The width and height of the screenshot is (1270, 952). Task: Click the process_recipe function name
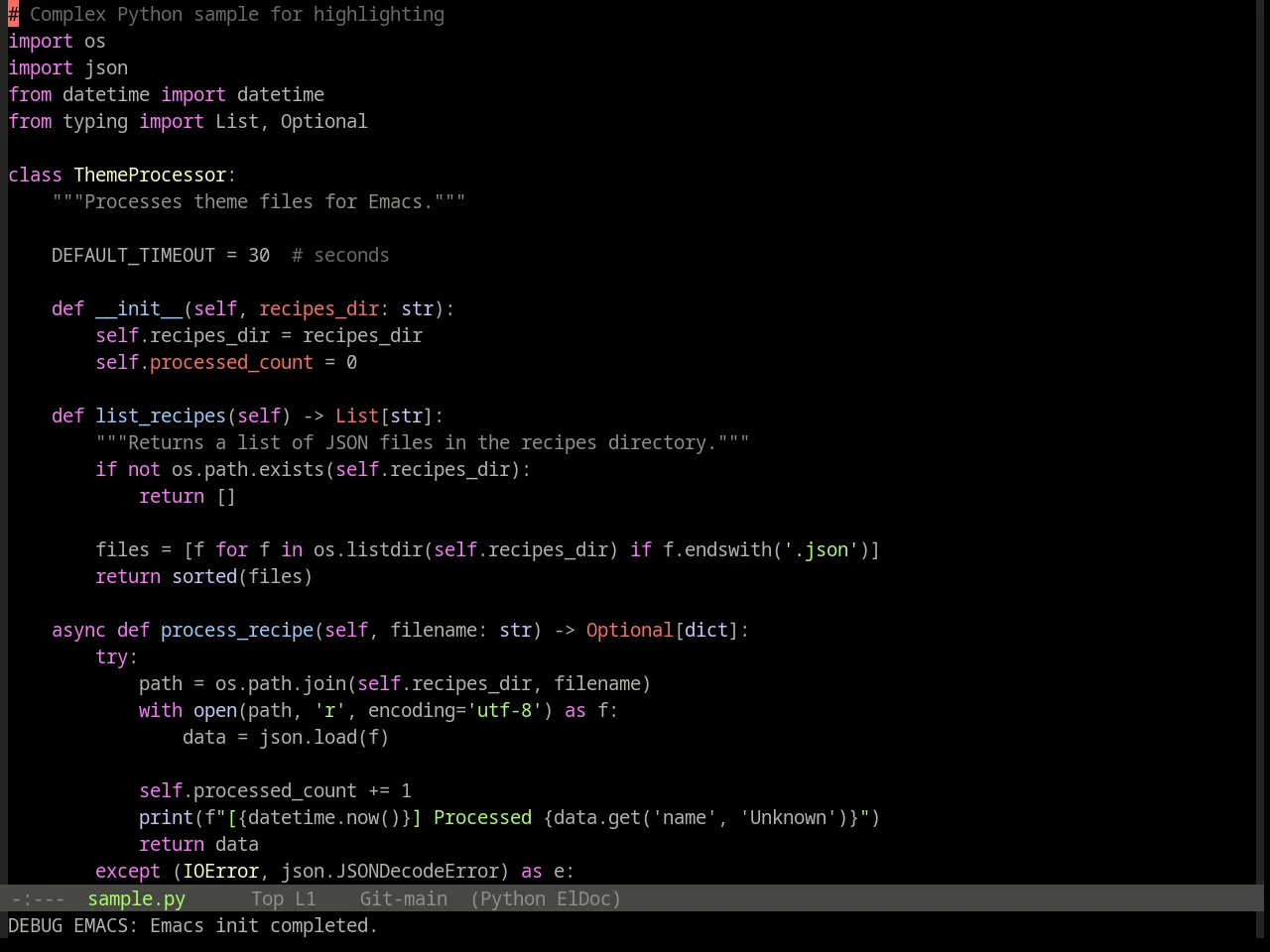click(x=237, y=630)
